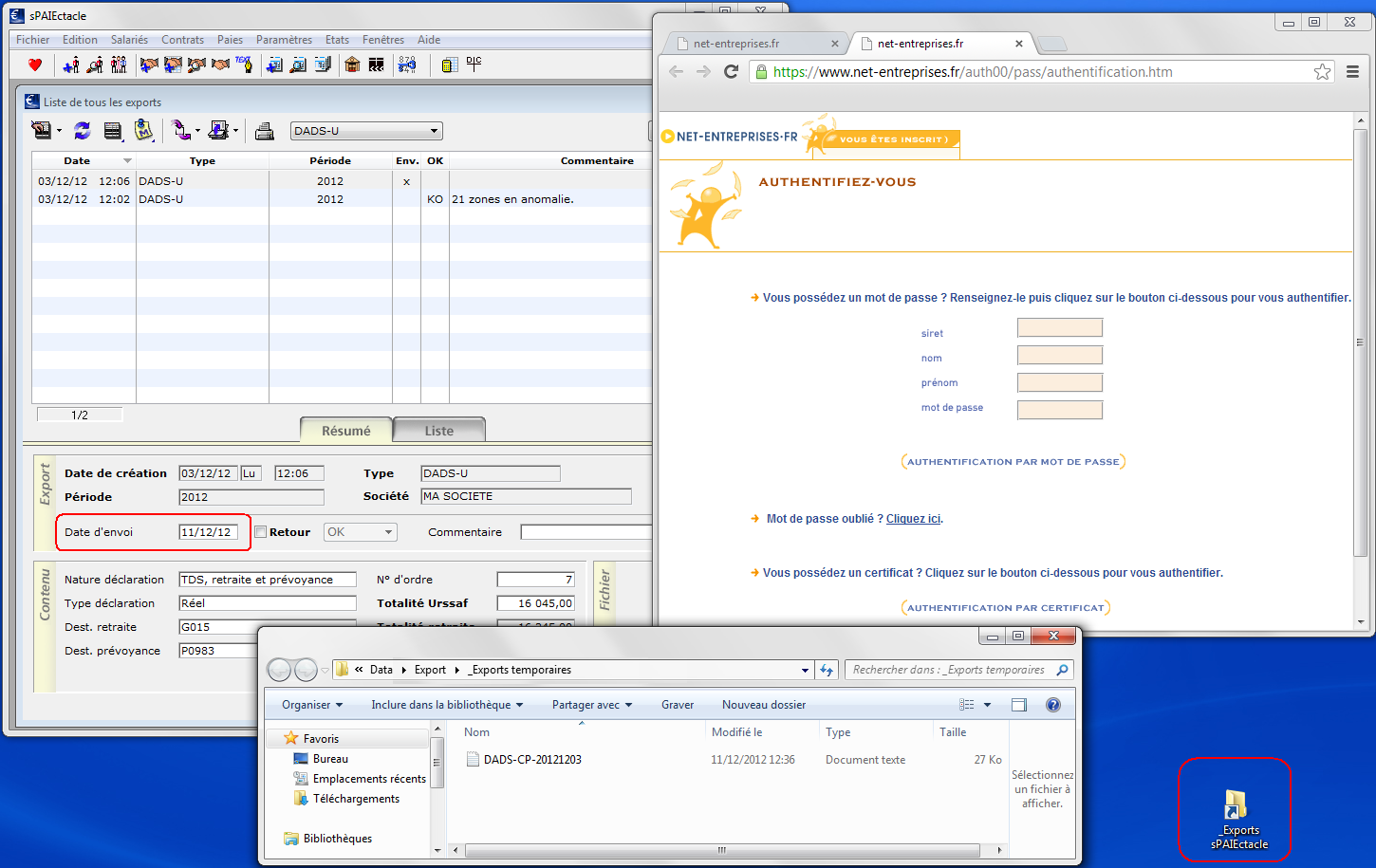Screen dimensions: 1376x868
Task: Click the search contract handshake magnifier icon
Action: pyautogui.click(x=196, y=65)
